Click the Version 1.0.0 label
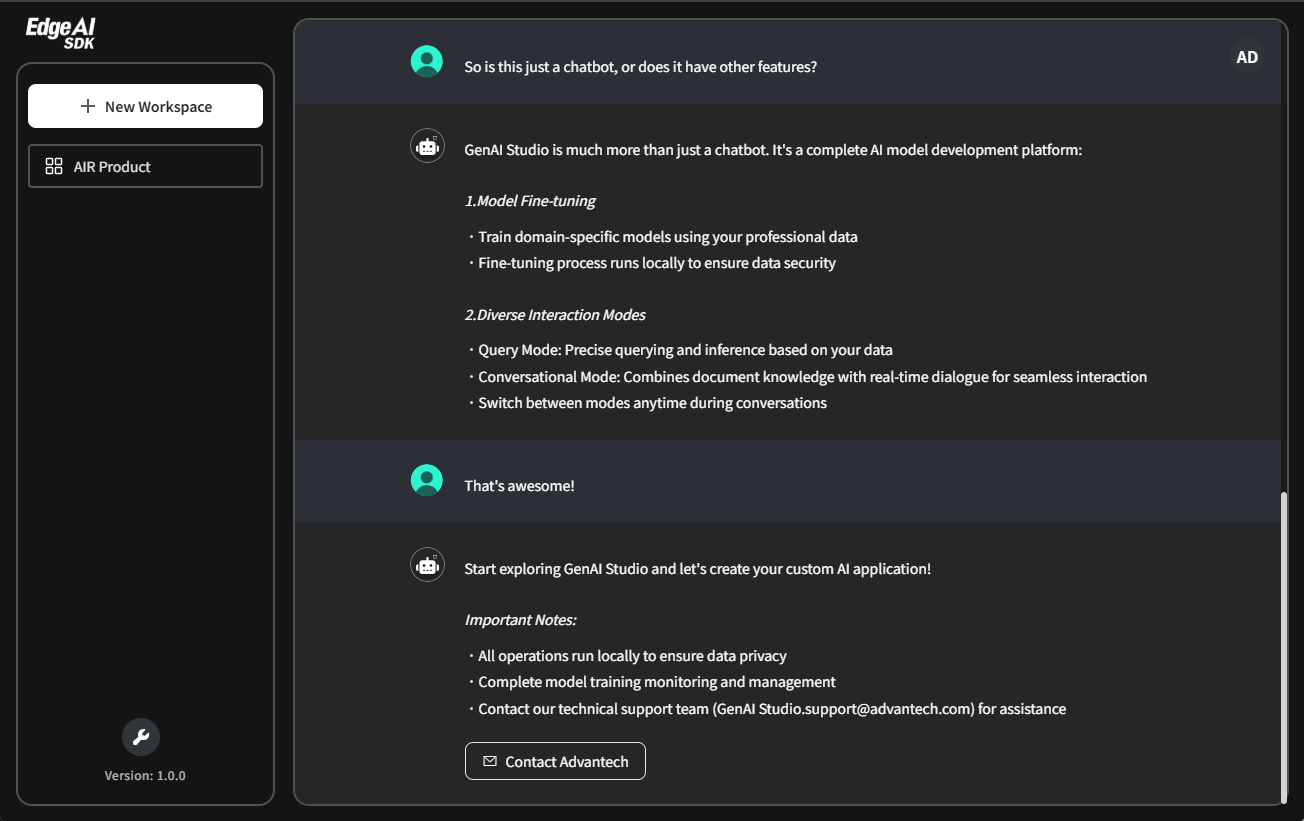Image resolution: width=1304 pixels, height=821 pixels. pyautogui.click(x=144, y=774)
